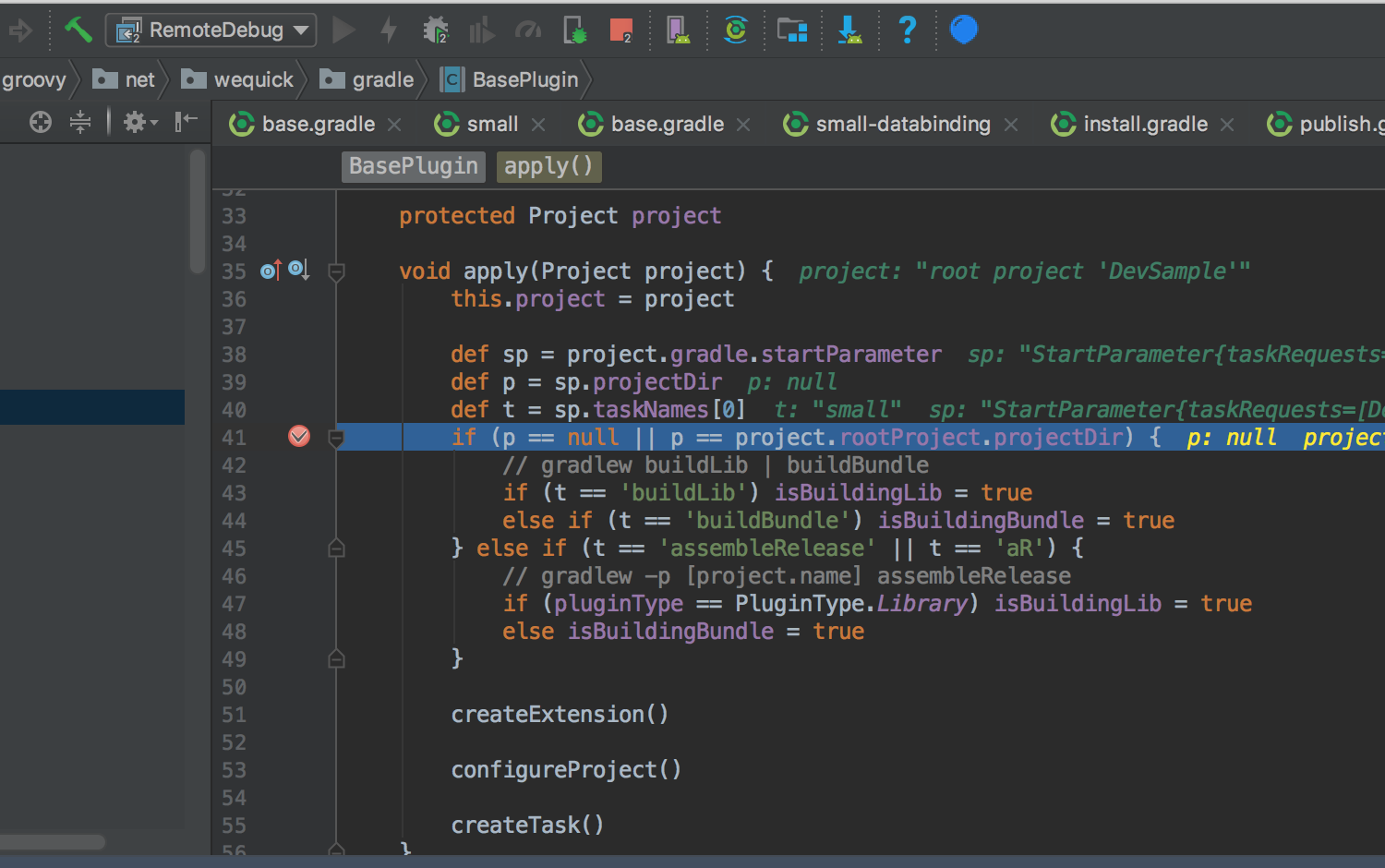Click Scroll from Source crosshair icon

click(41, 122)
